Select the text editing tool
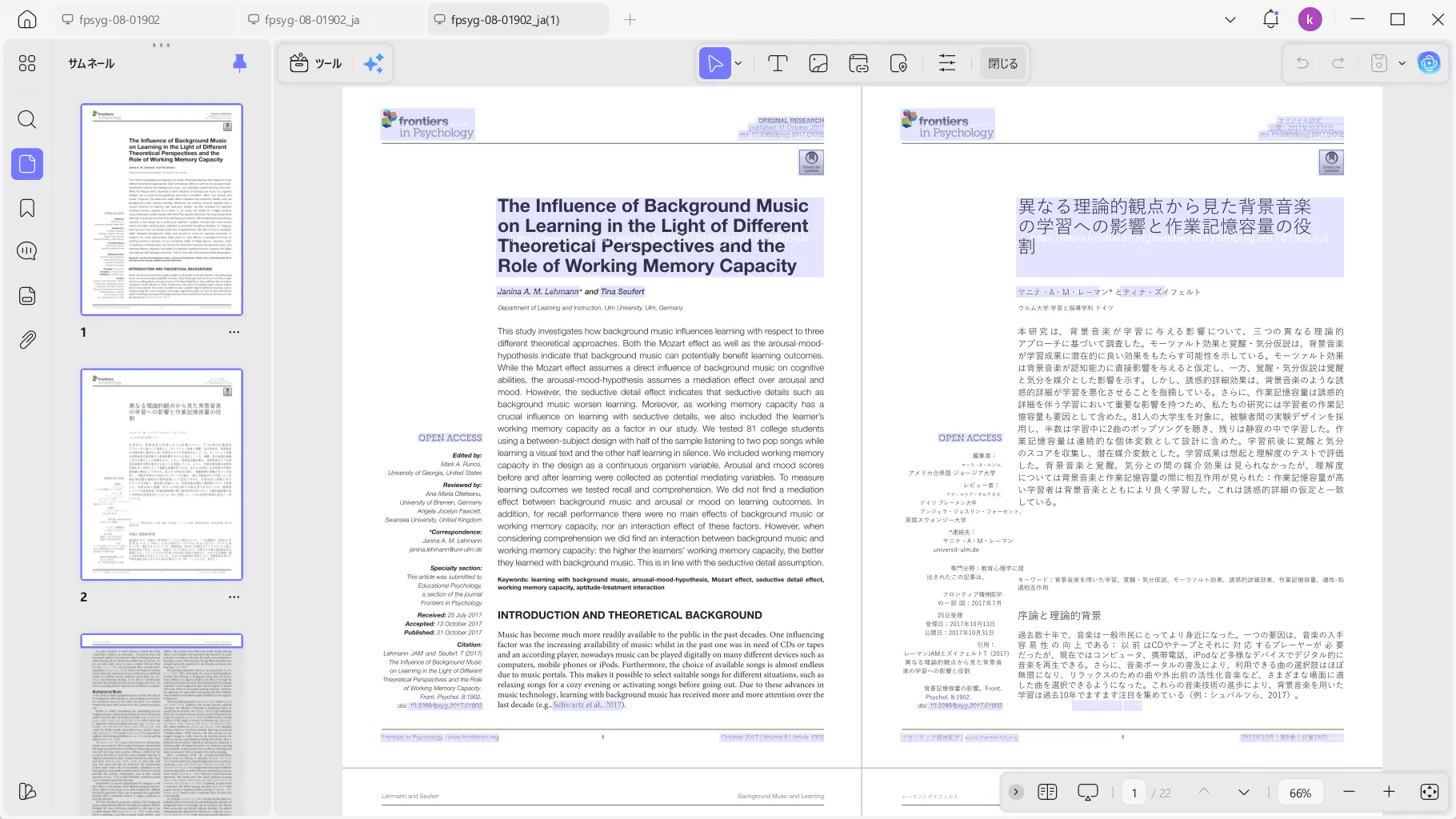Viewport: 1456px width, 819px height. click(778, 63)
